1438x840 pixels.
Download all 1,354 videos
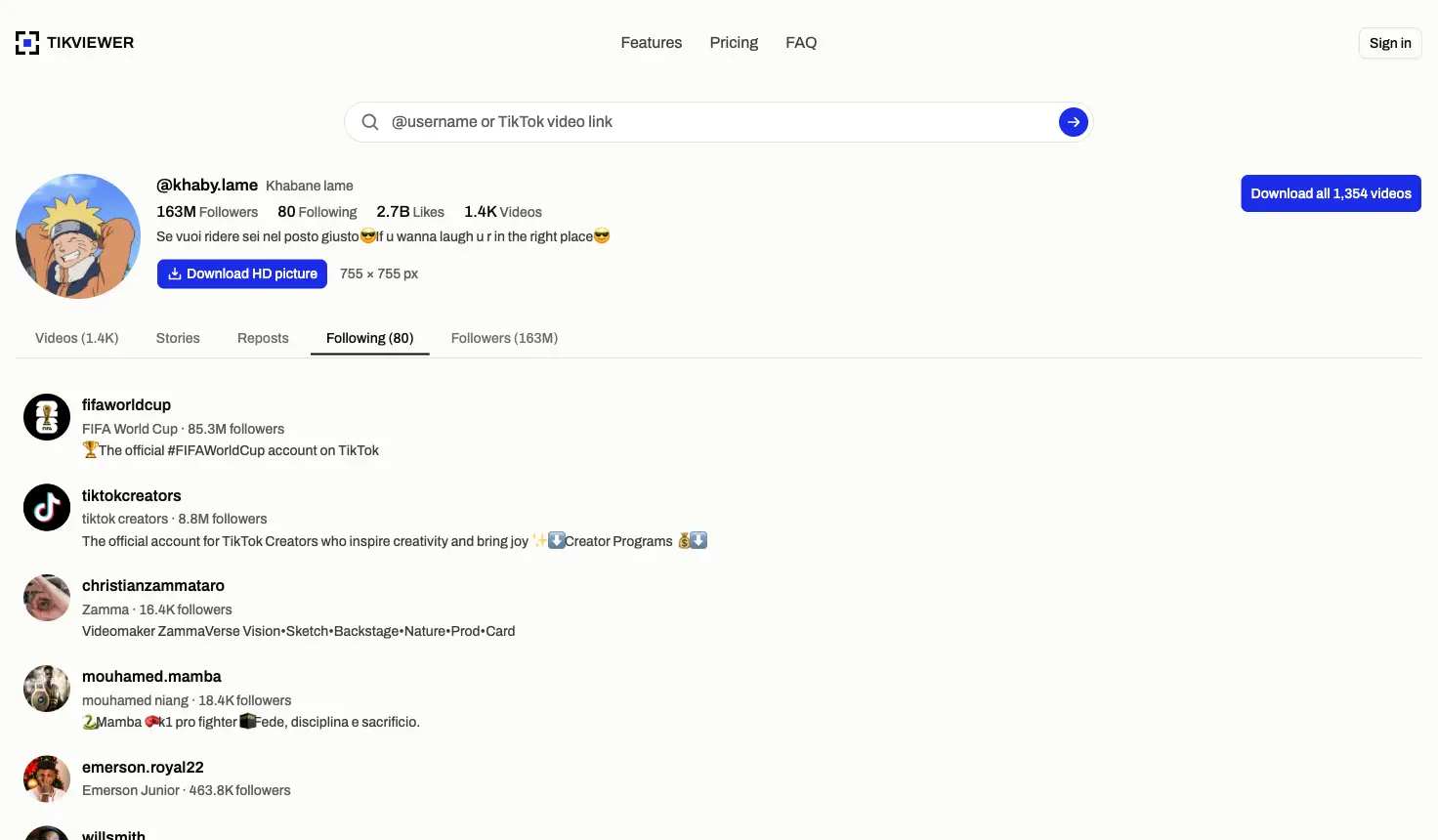tap(1331, 193)
